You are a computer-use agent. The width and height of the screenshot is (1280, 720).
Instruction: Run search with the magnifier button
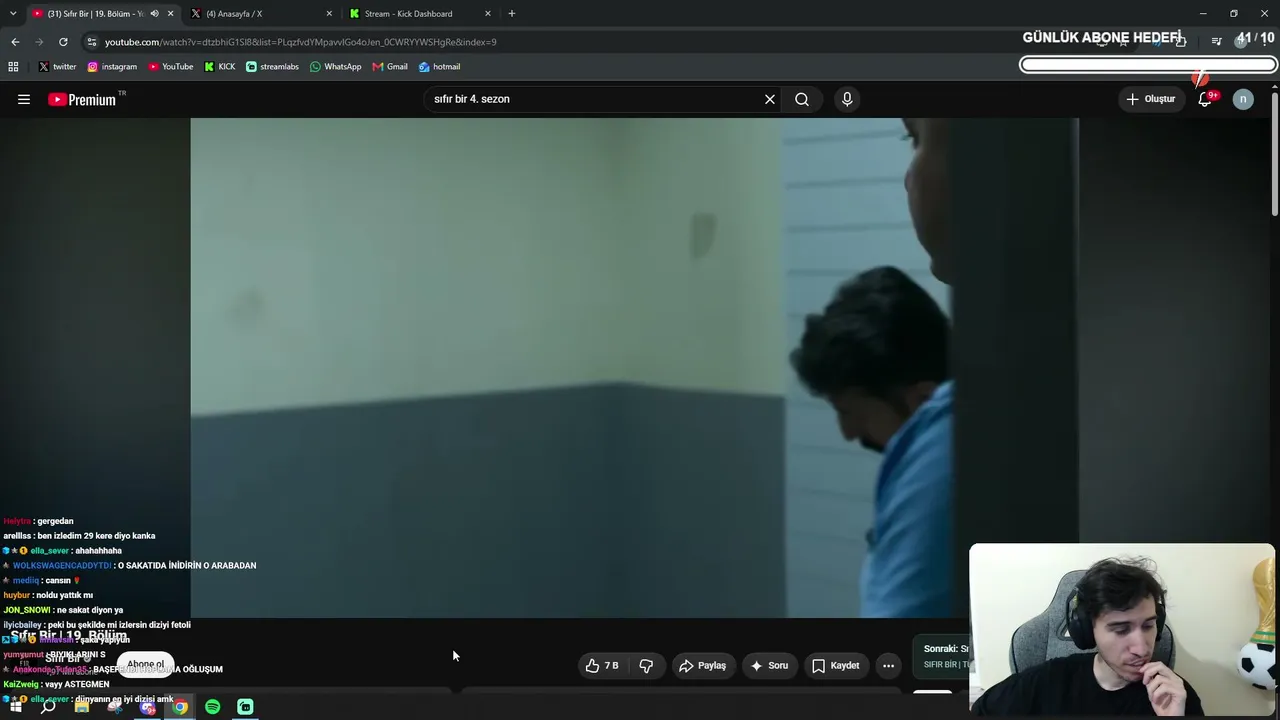coord(802,99)
